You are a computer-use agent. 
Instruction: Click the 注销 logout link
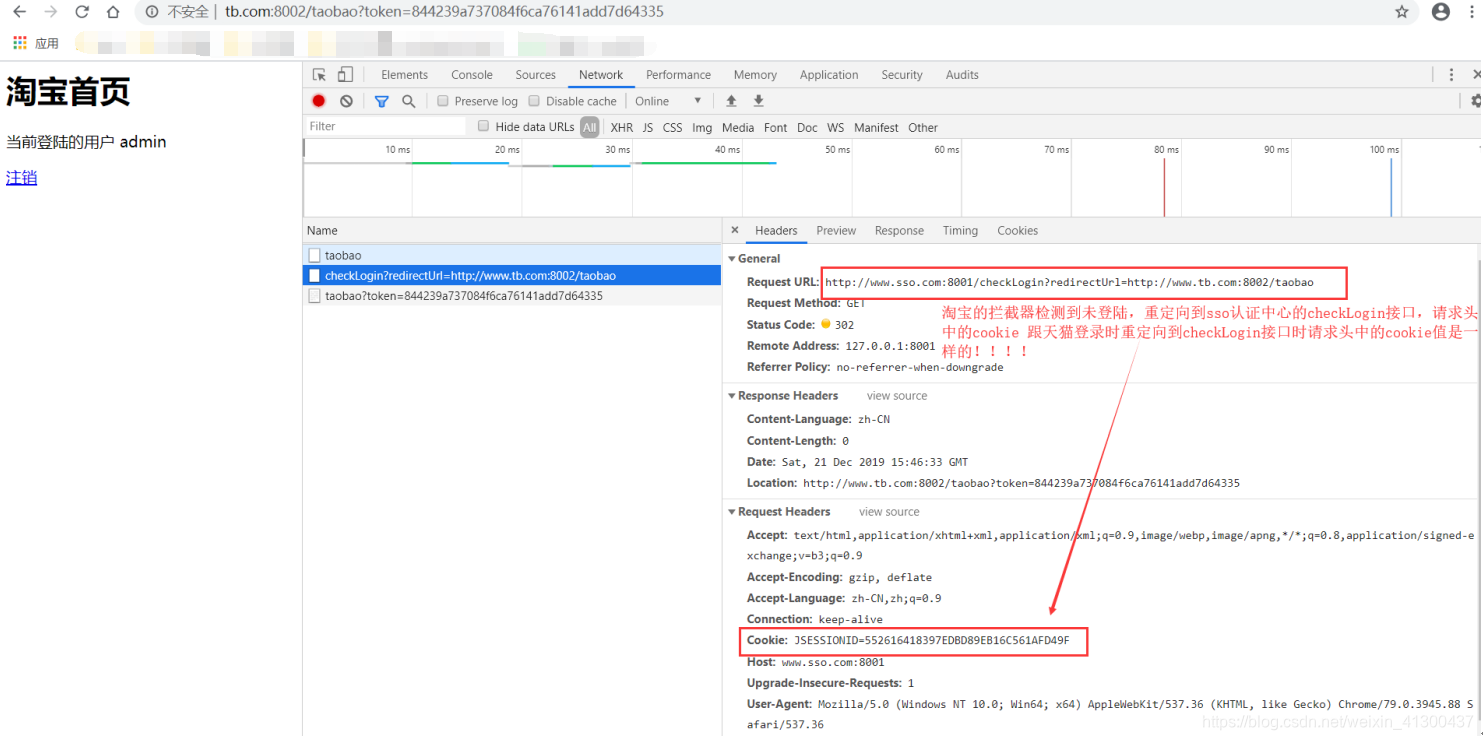(x=22, y=178)
